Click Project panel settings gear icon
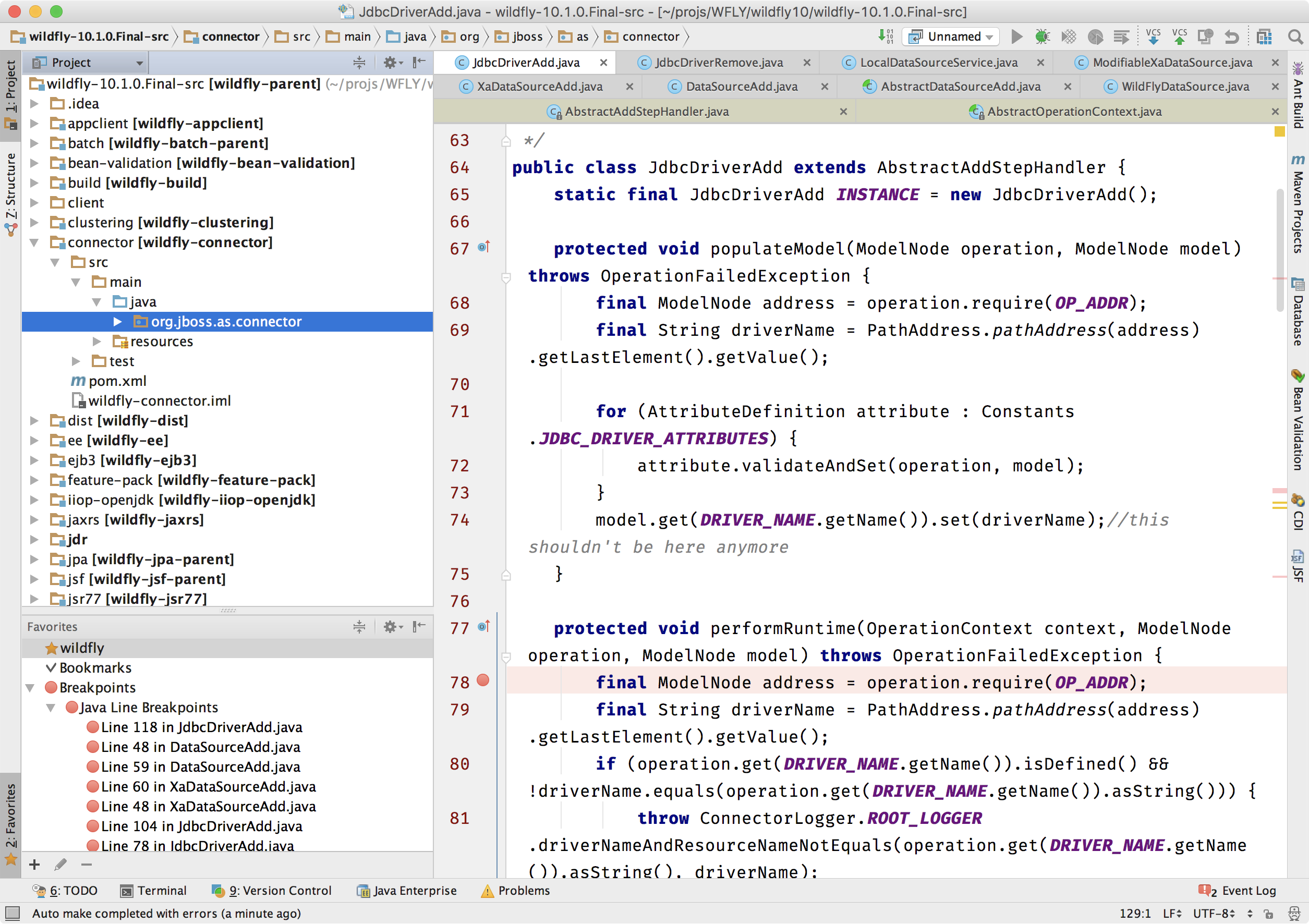Image resolution: width=1309 pixels, height=924 pixels. tap(391, 63)
